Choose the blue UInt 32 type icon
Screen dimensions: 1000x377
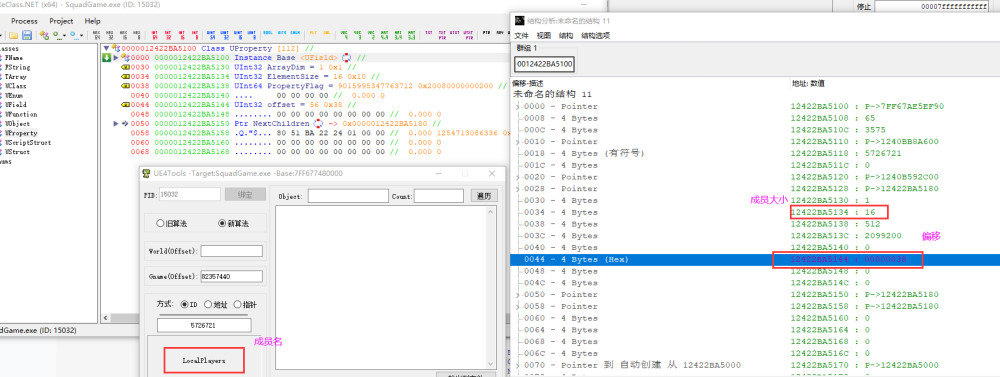pos(224,35)
